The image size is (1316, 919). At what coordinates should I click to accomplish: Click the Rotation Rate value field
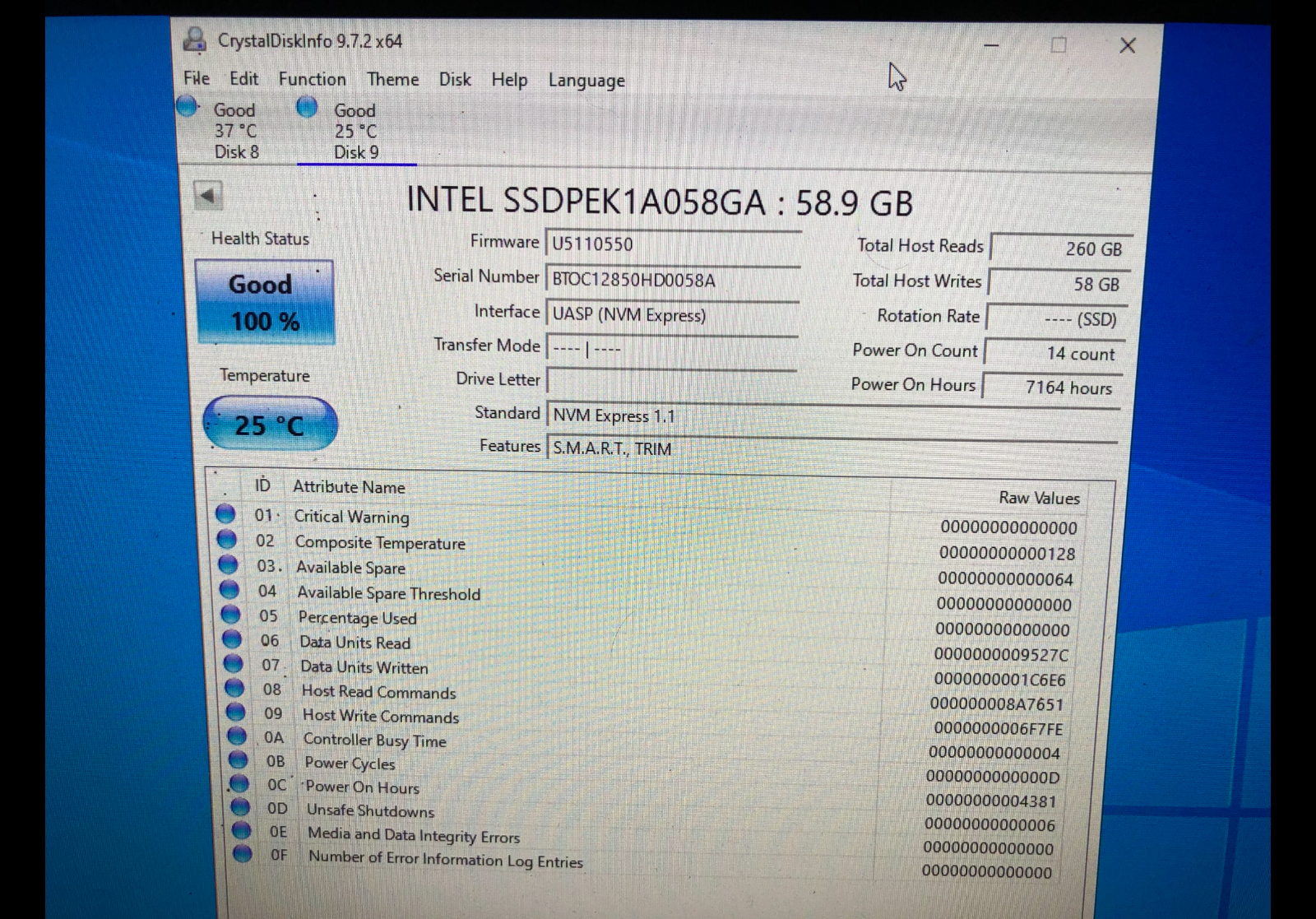(x=1056, y=318)
